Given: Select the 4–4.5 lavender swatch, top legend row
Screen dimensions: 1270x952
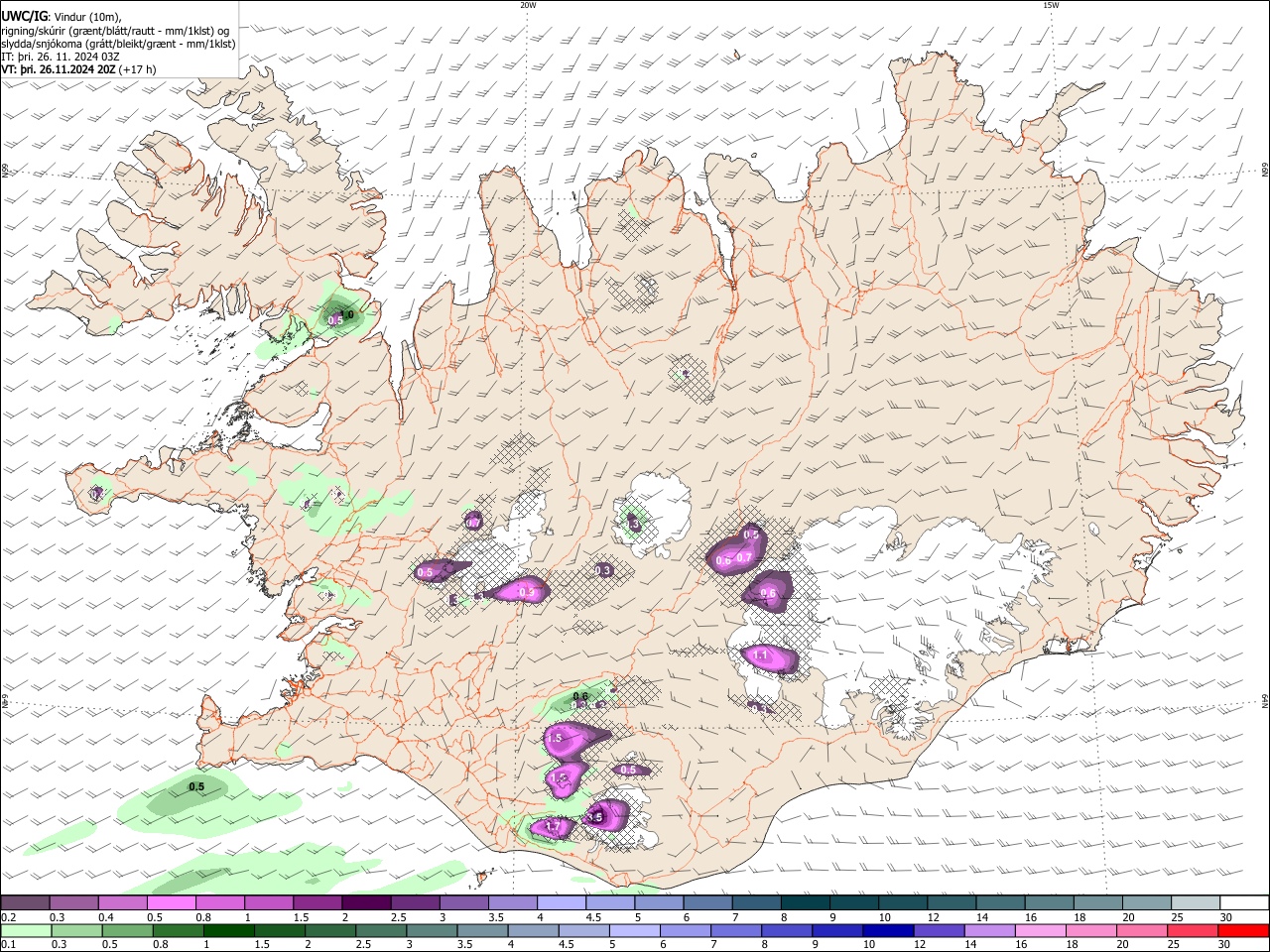Looking at the screenshot, I should pos(560,902).
